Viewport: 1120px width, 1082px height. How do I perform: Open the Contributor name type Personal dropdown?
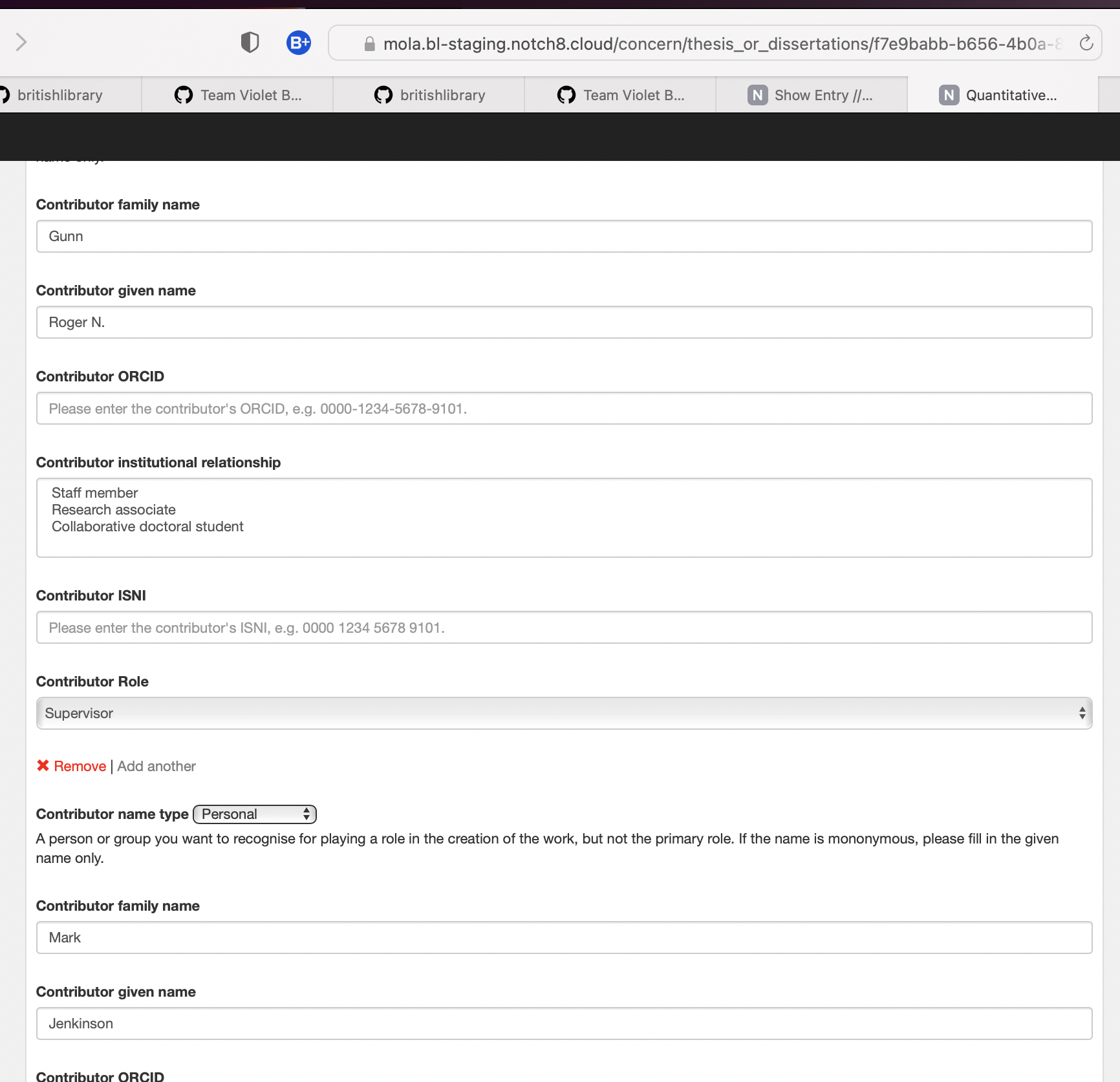pyautogui.click(x=253, y=814)
